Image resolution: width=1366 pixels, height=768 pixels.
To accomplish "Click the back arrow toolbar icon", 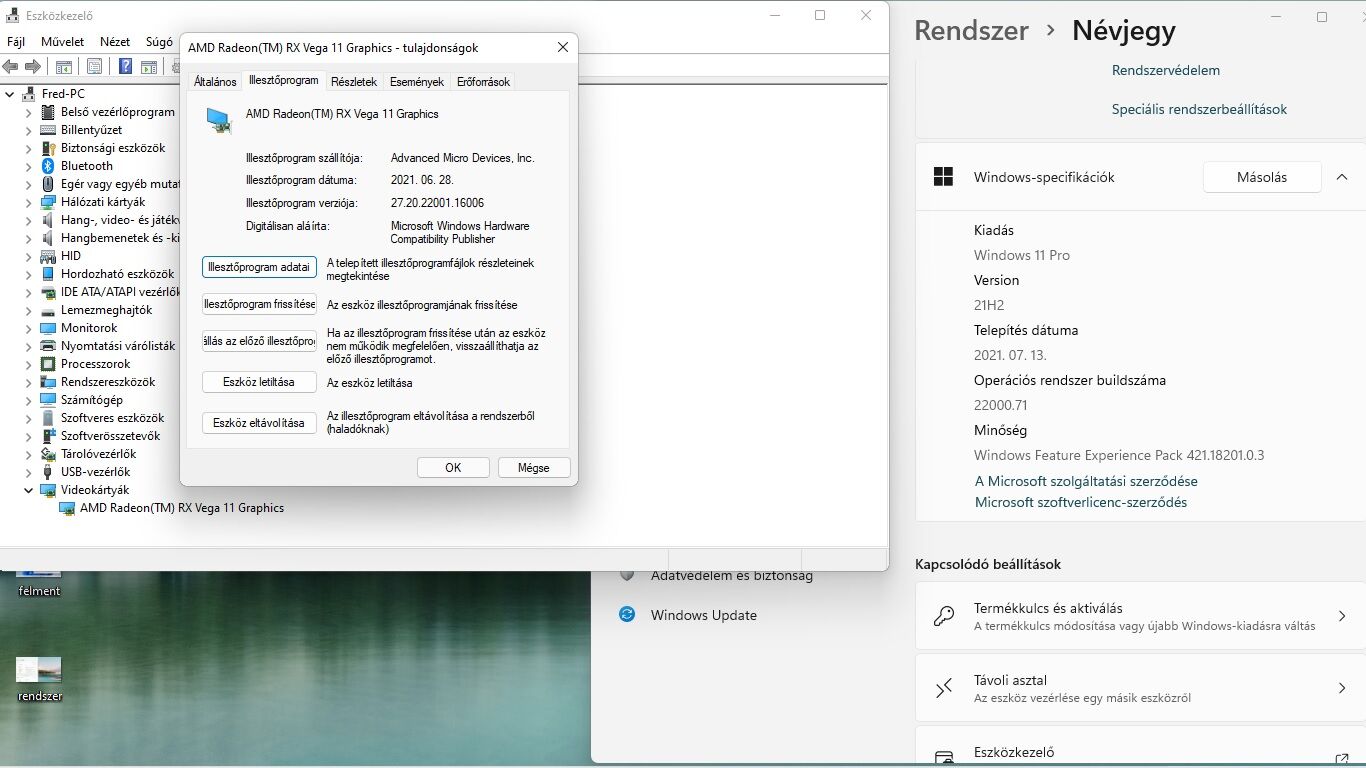I will pos(10,67).
